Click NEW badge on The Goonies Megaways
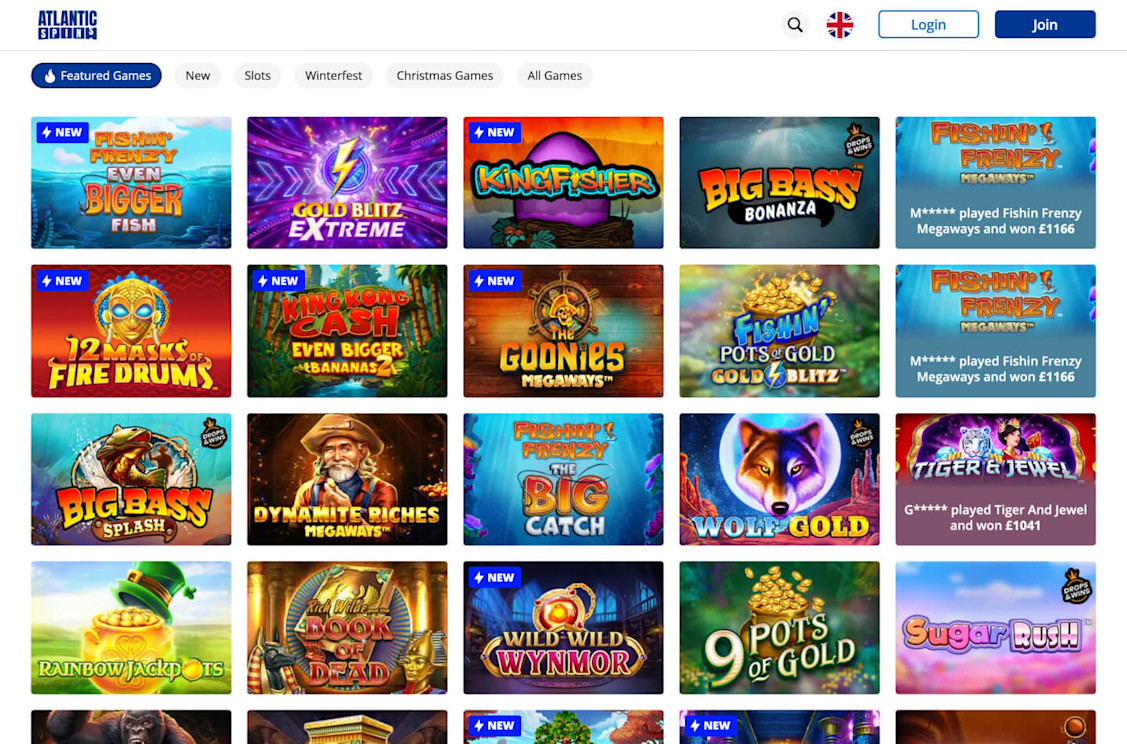The image size is (1127, 744). point(494,280)
